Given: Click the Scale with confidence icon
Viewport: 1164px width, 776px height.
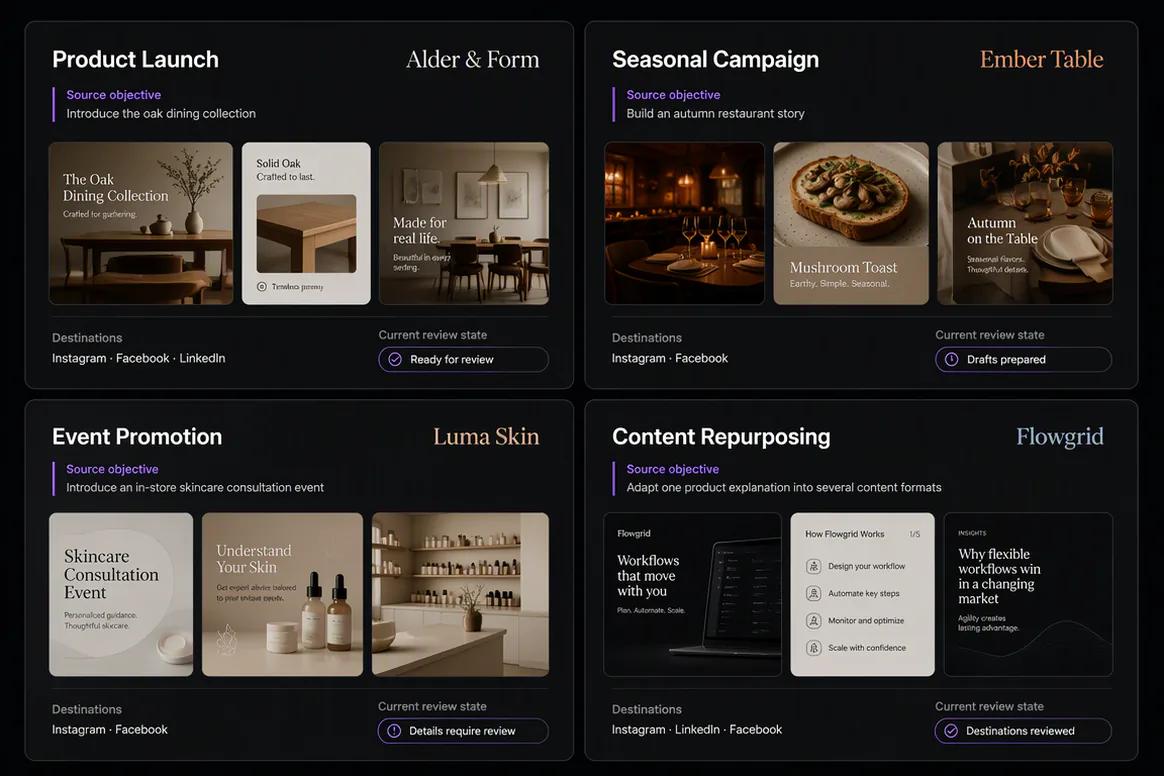Looking at the screenshot, I should coord(814,648).
